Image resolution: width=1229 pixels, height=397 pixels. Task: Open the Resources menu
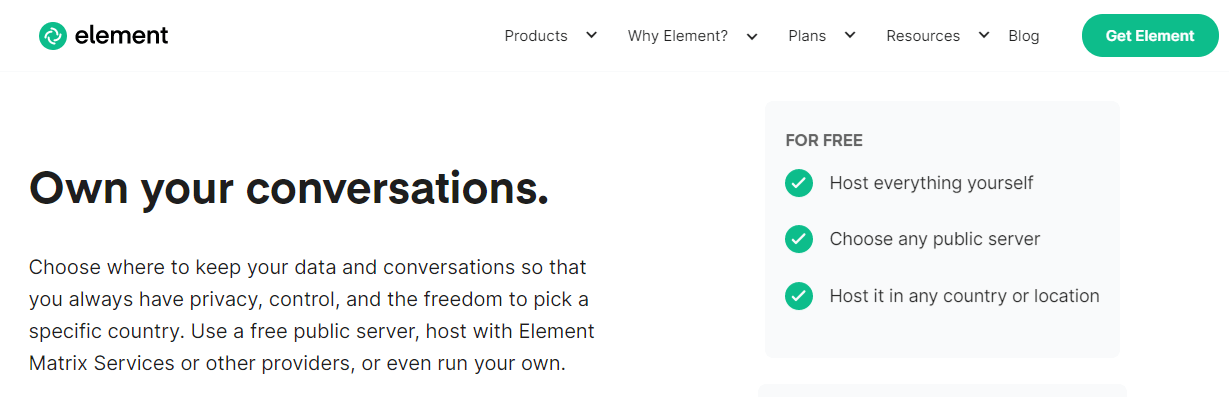click(923, 36)
